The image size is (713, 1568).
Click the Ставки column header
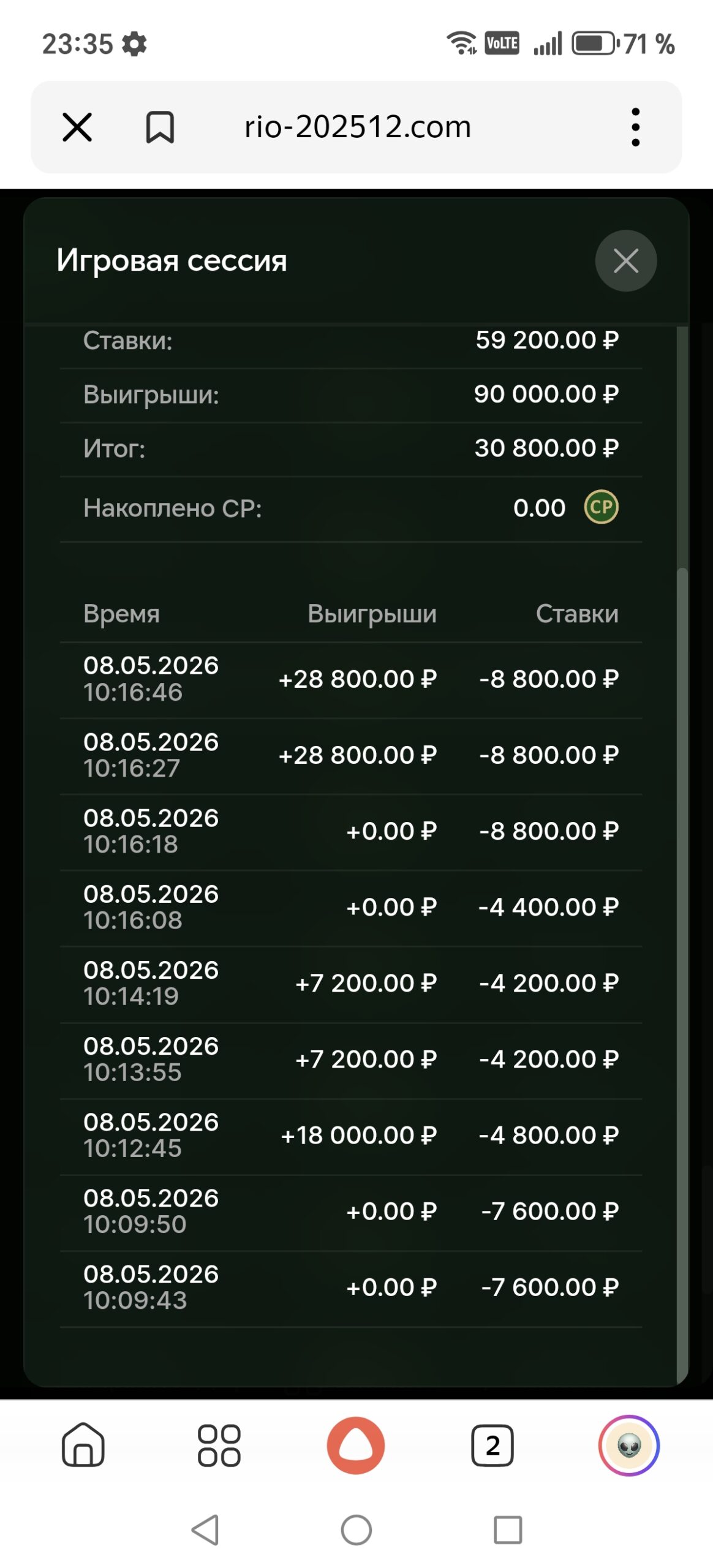(577, 614)
